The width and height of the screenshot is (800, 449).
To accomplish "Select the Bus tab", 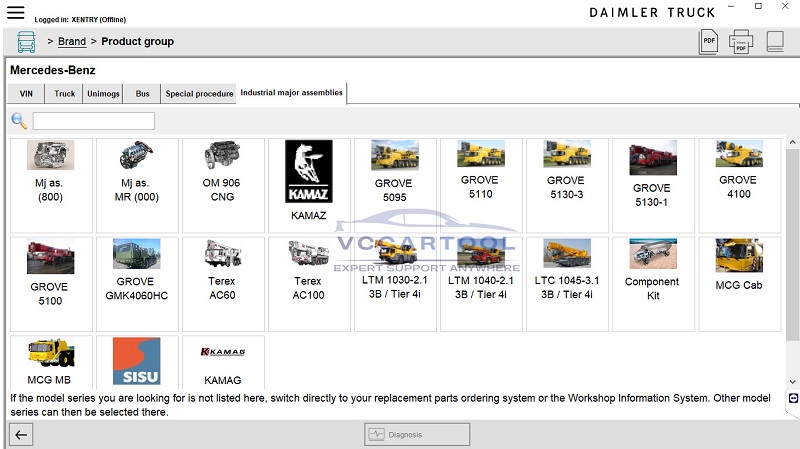I will (x=142, y=94).
